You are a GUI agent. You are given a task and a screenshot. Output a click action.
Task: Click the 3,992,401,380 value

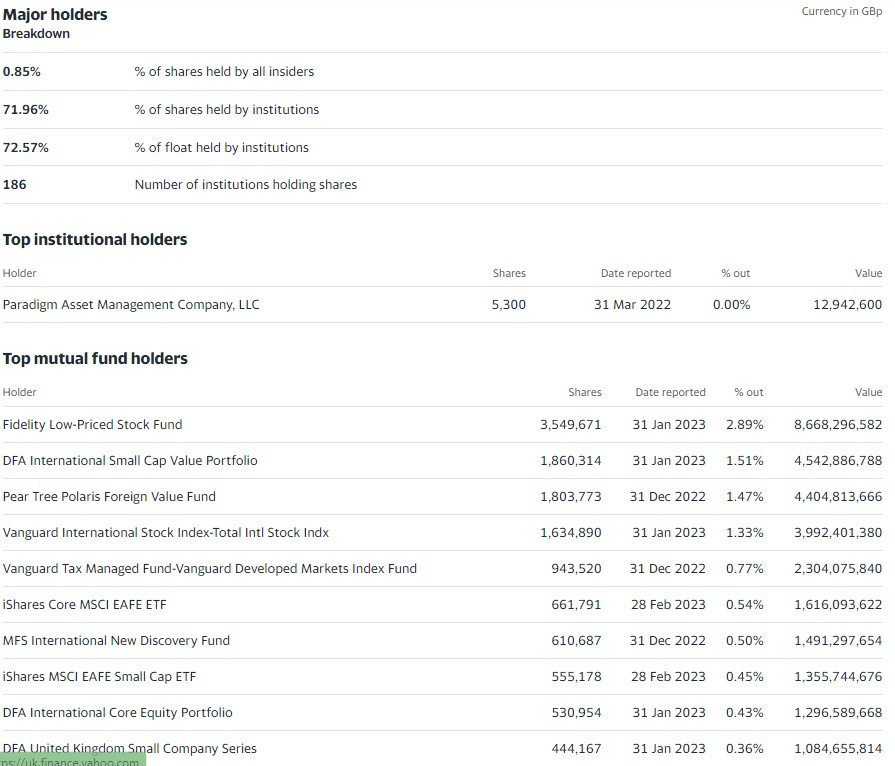click(838, 533)
